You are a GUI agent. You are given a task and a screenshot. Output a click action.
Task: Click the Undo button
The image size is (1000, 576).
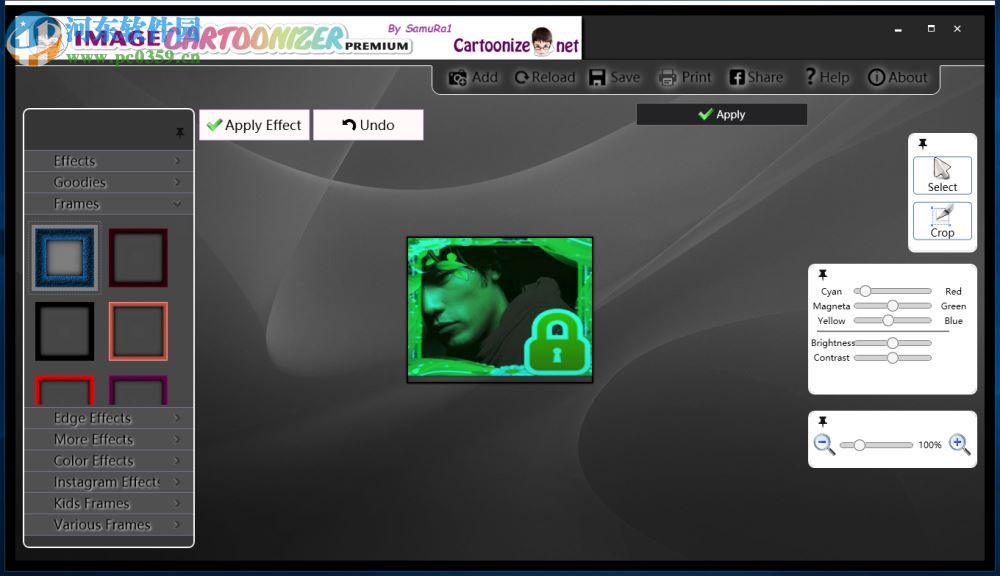368,125
